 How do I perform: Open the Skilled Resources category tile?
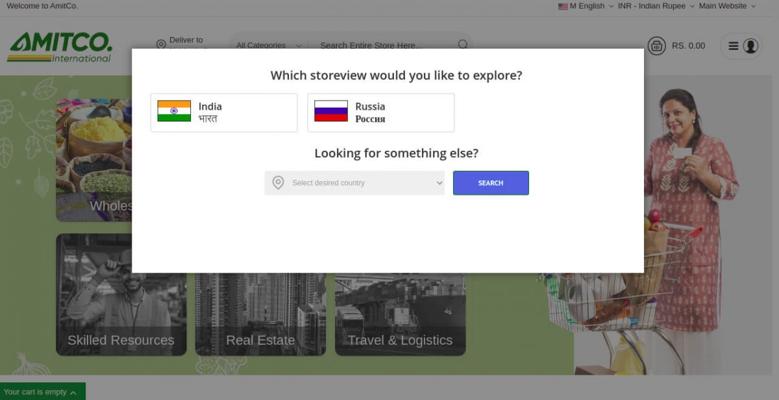(121, 295)
